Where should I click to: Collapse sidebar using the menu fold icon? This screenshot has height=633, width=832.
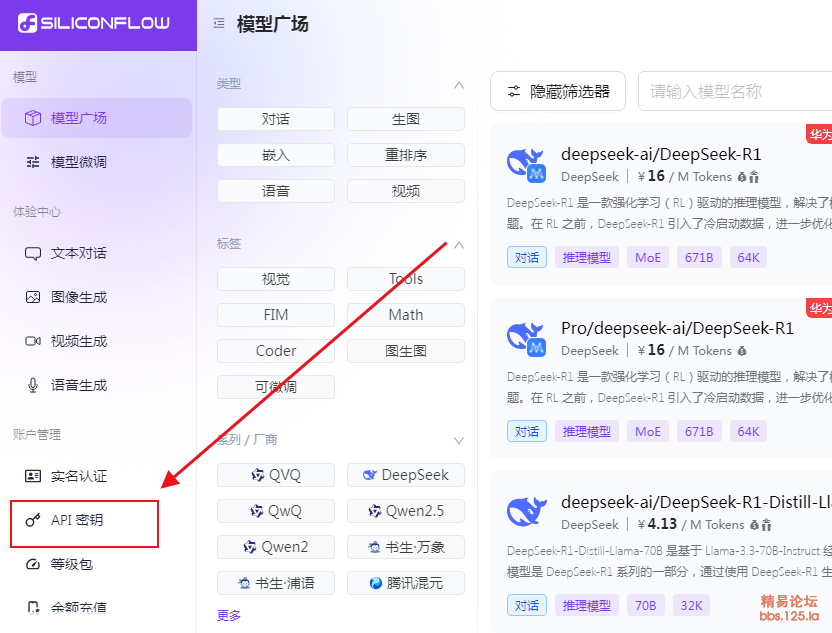click(x=218, y=24)
